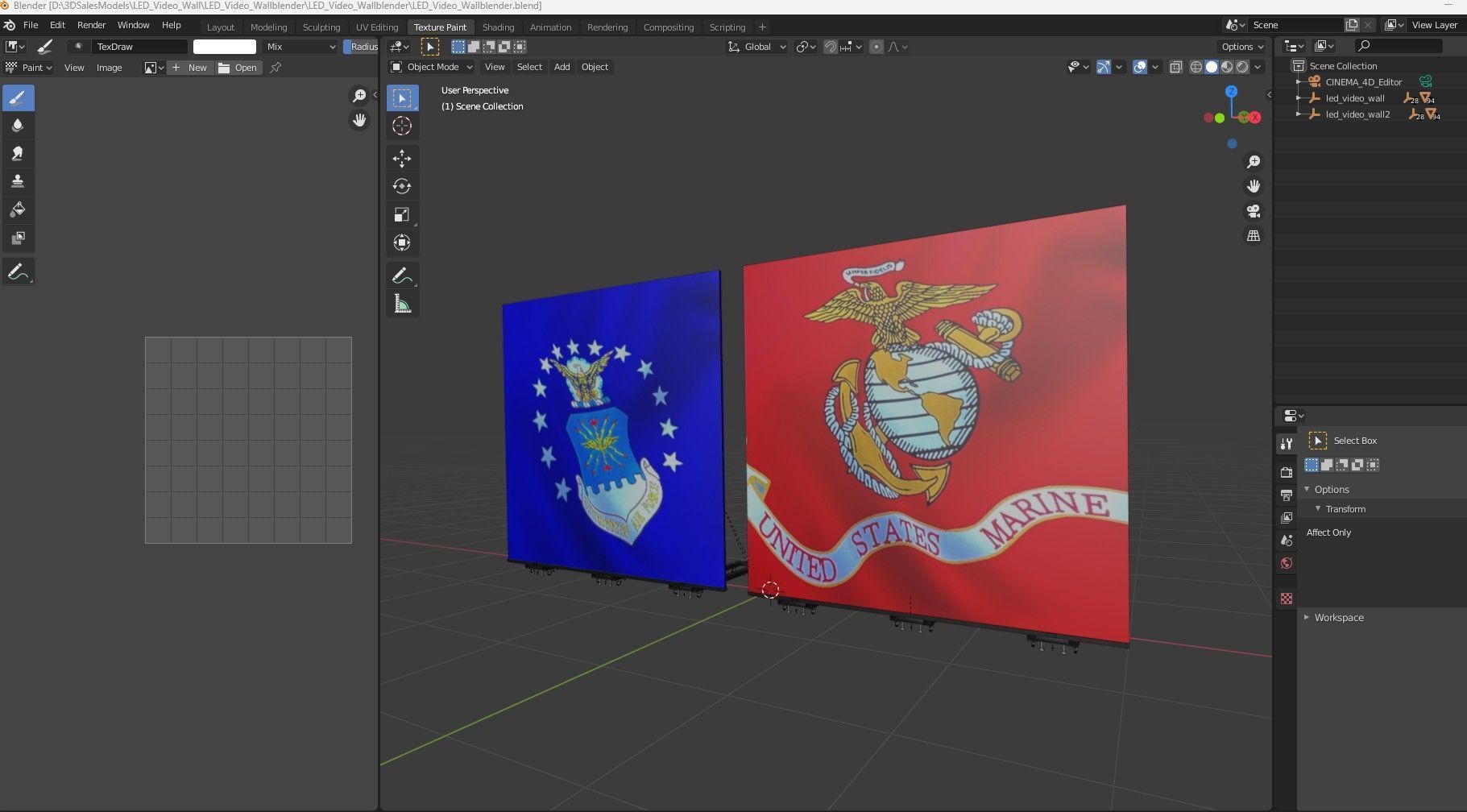1467x812 pixels.
Task: Toggle viewport overlays
Action: point(1140,68)
